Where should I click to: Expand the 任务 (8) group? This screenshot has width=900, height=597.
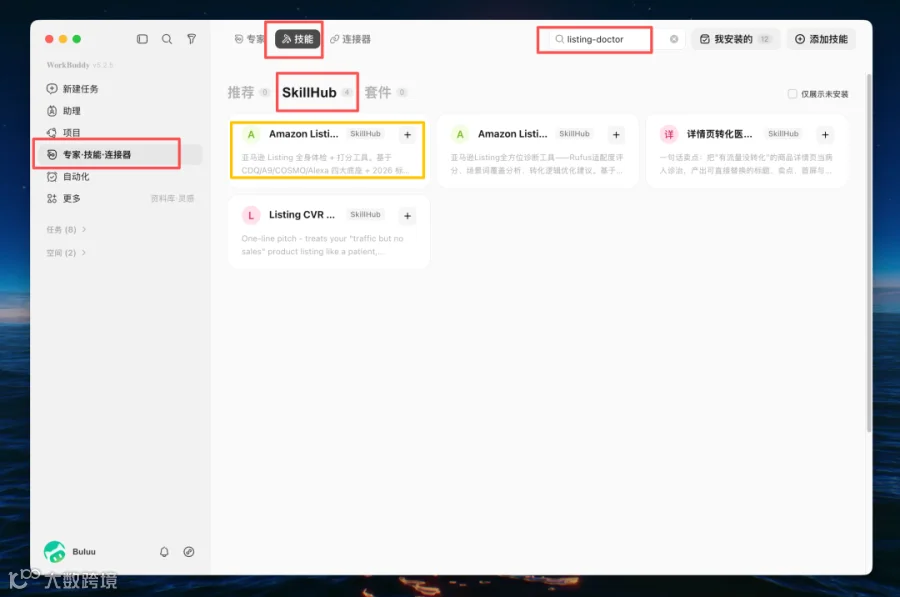click(66, 230)
